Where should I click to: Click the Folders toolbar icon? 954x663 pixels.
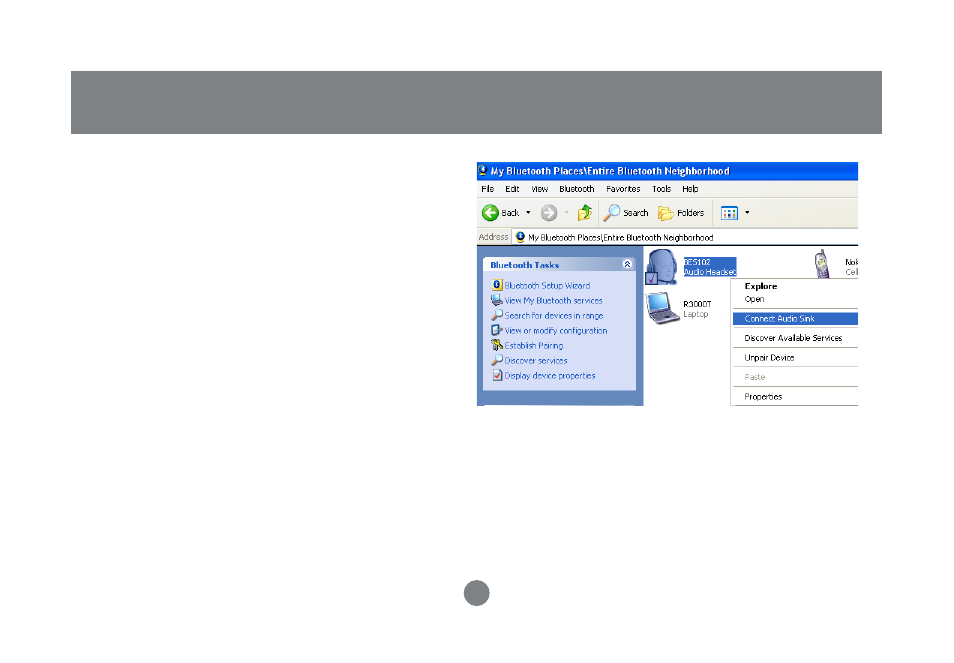(666, 213)
